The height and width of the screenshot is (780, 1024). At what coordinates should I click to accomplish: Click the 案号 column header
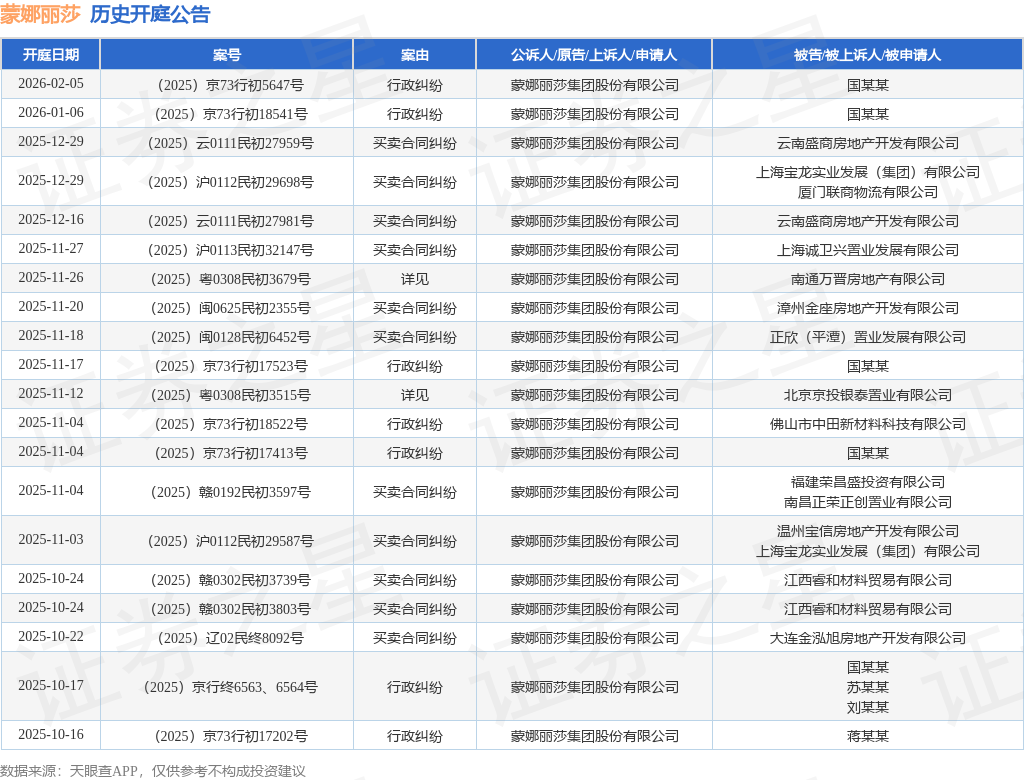[227, 55]
